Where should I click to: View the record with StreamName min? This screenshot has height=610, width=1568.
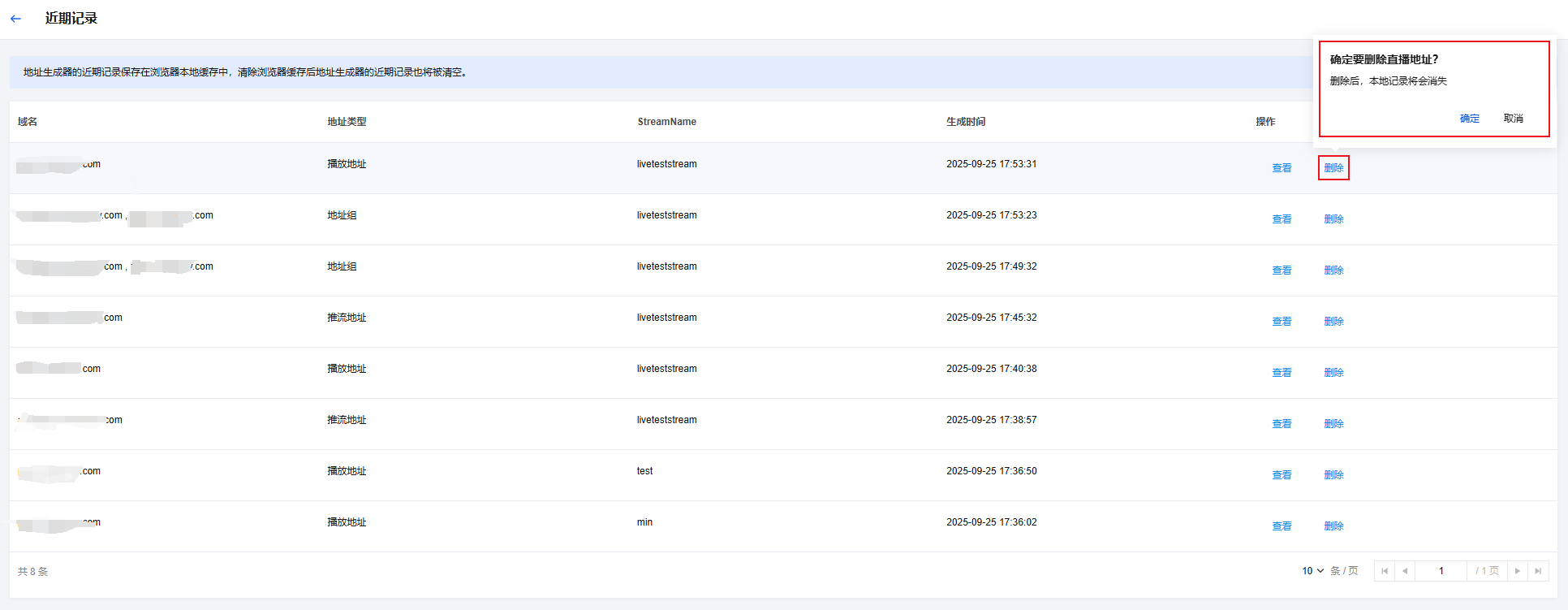(1282, 526)
